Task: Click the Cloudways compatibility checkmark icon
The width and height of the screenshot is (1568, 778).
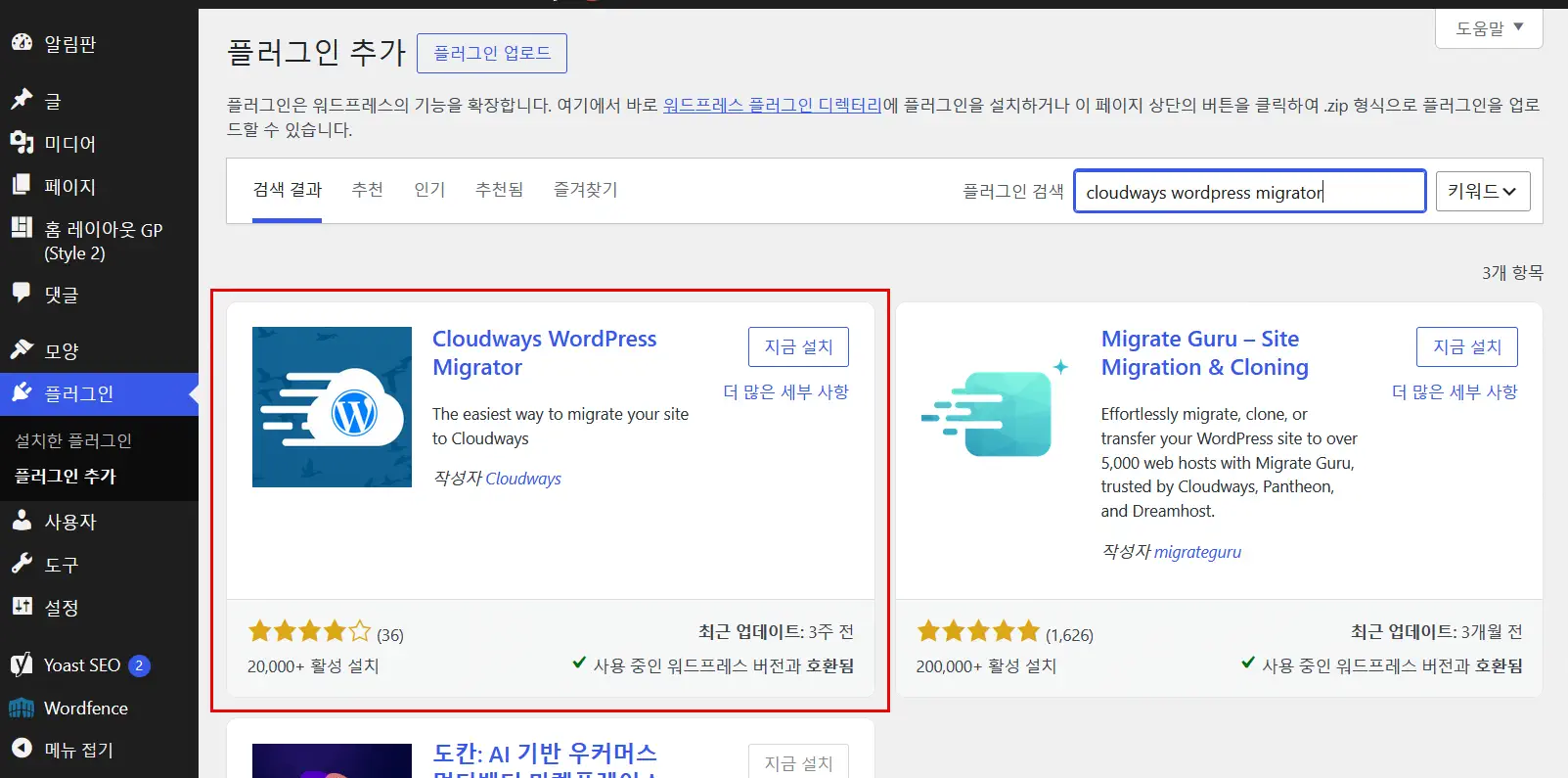Action: point(579,663)
